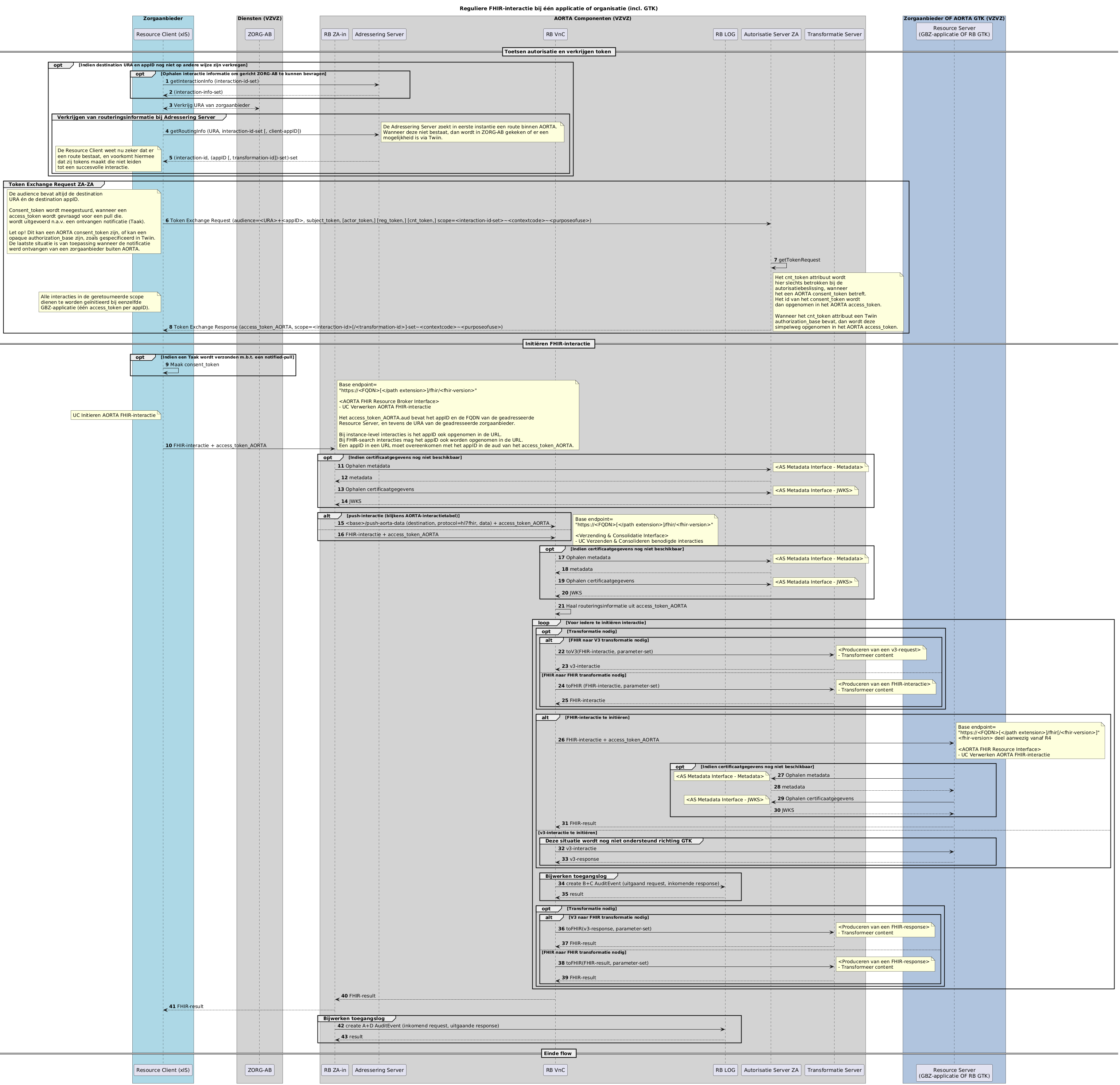Click the 'loop' frame label tab
The height and width of the screenshot is (1085, 1120).
tap(544, 623)
